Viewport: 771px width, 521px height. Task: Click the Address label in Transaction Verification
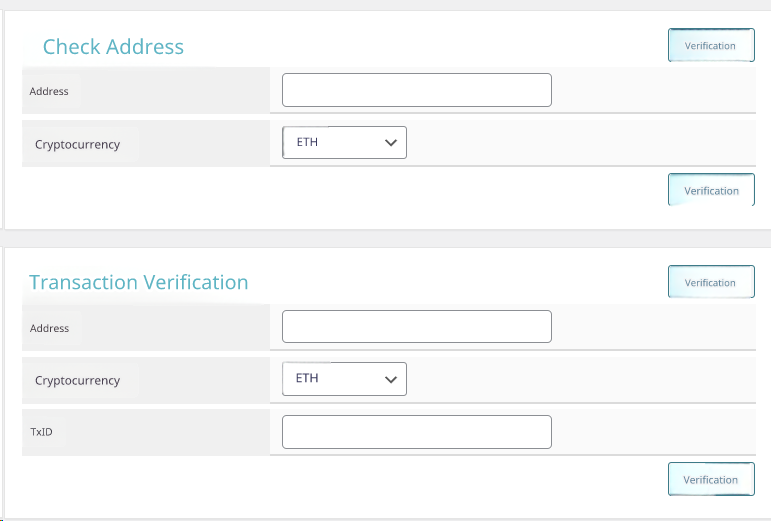coord(49,328)
